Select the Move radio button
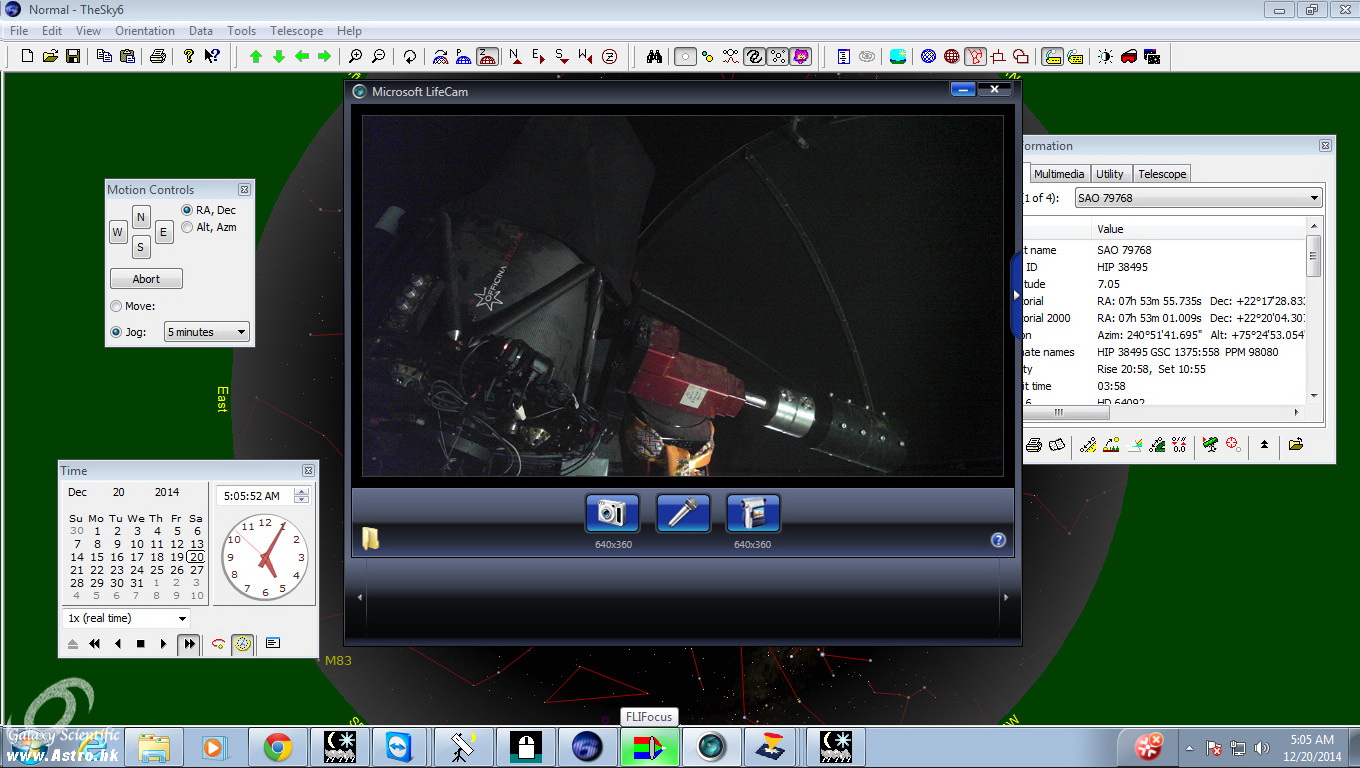This screenshot has width=1360, height=768. tap(116, 306)
